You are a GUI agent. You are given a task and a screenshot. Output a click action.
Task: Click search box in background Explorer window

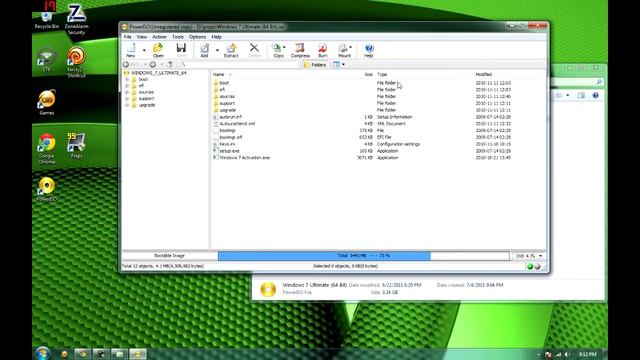(x=577, y=82)
